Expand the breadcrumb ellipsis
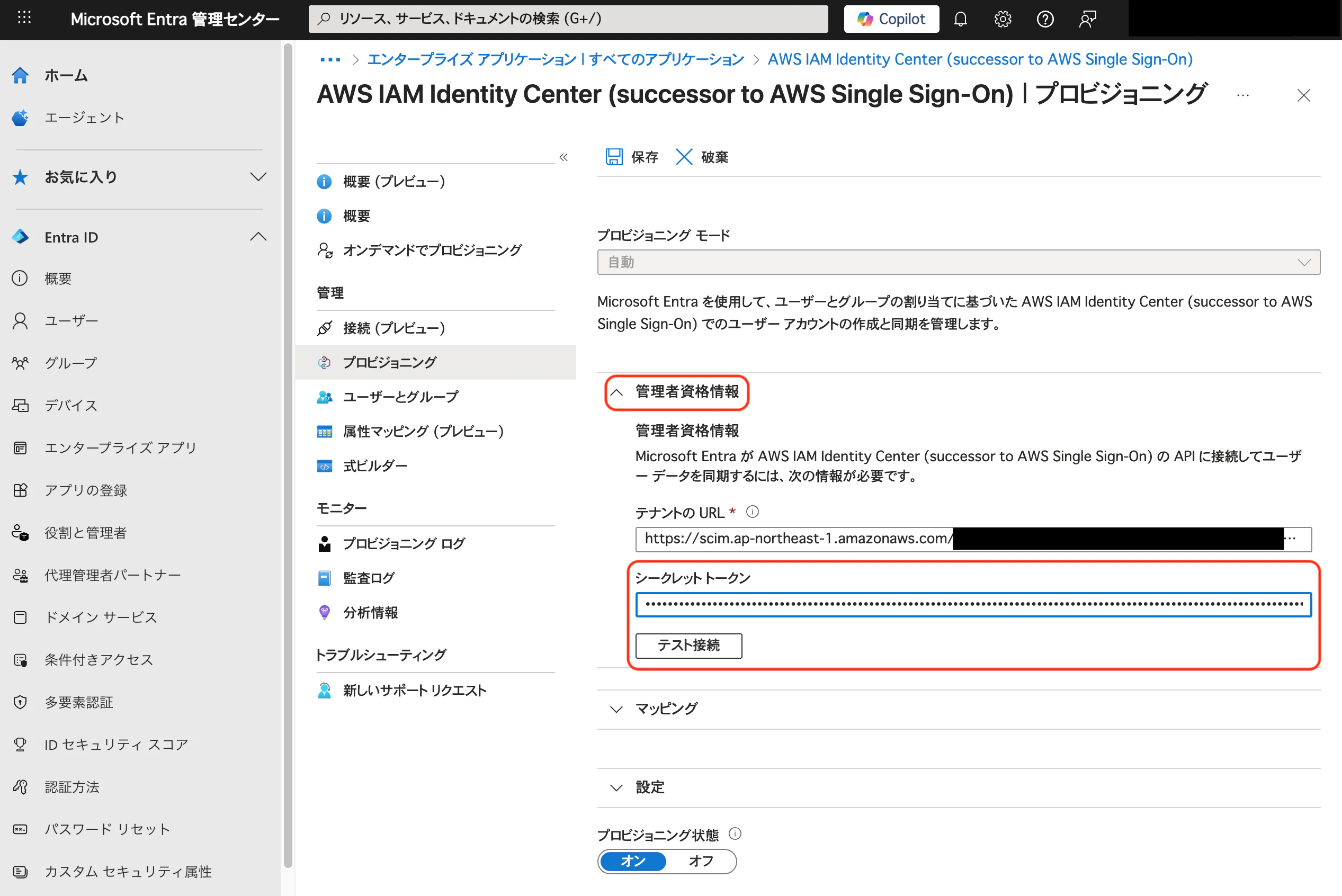The height and width of the screenshot is (896, 1342). coord(330,59)
